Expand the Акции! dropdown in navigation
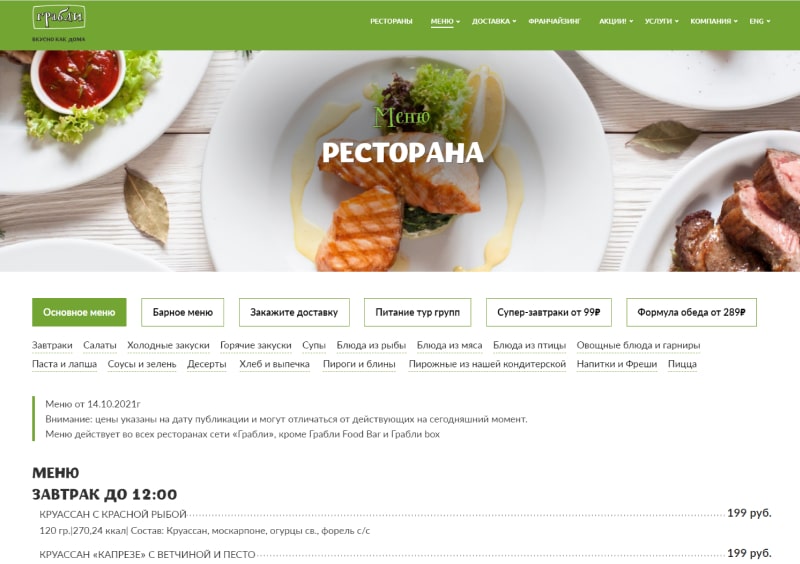Viewport: 800px width, 564px height. click(616, 21)
